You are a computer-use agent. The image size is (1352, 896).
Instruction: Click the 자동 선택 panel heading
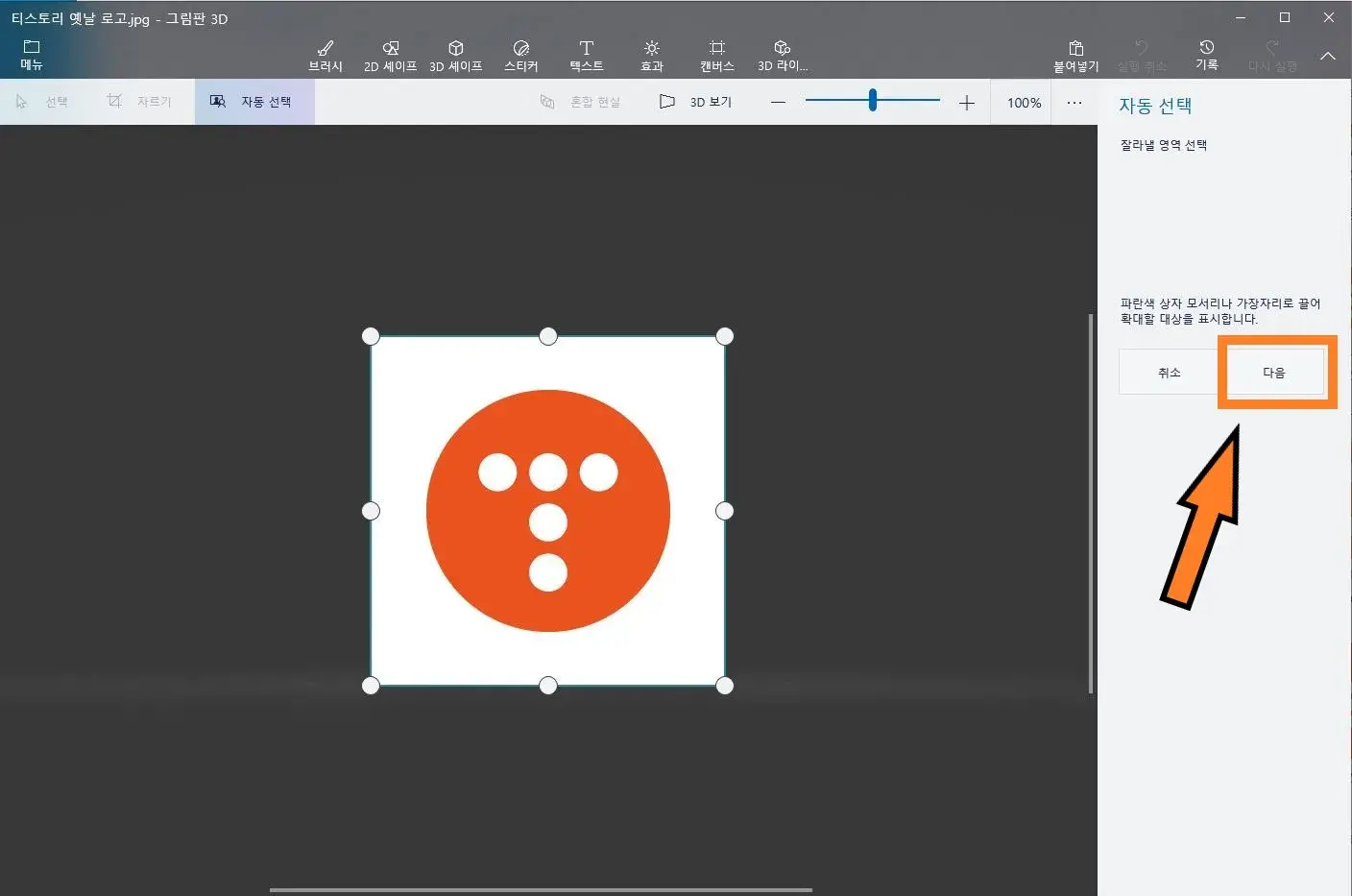point(1155,106)
